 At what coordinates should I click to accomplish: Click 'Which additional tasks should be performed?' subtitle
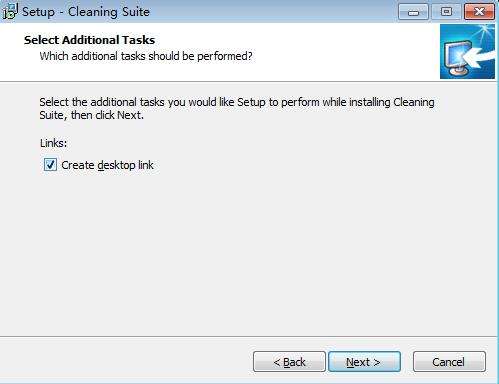tap(146, 56)
